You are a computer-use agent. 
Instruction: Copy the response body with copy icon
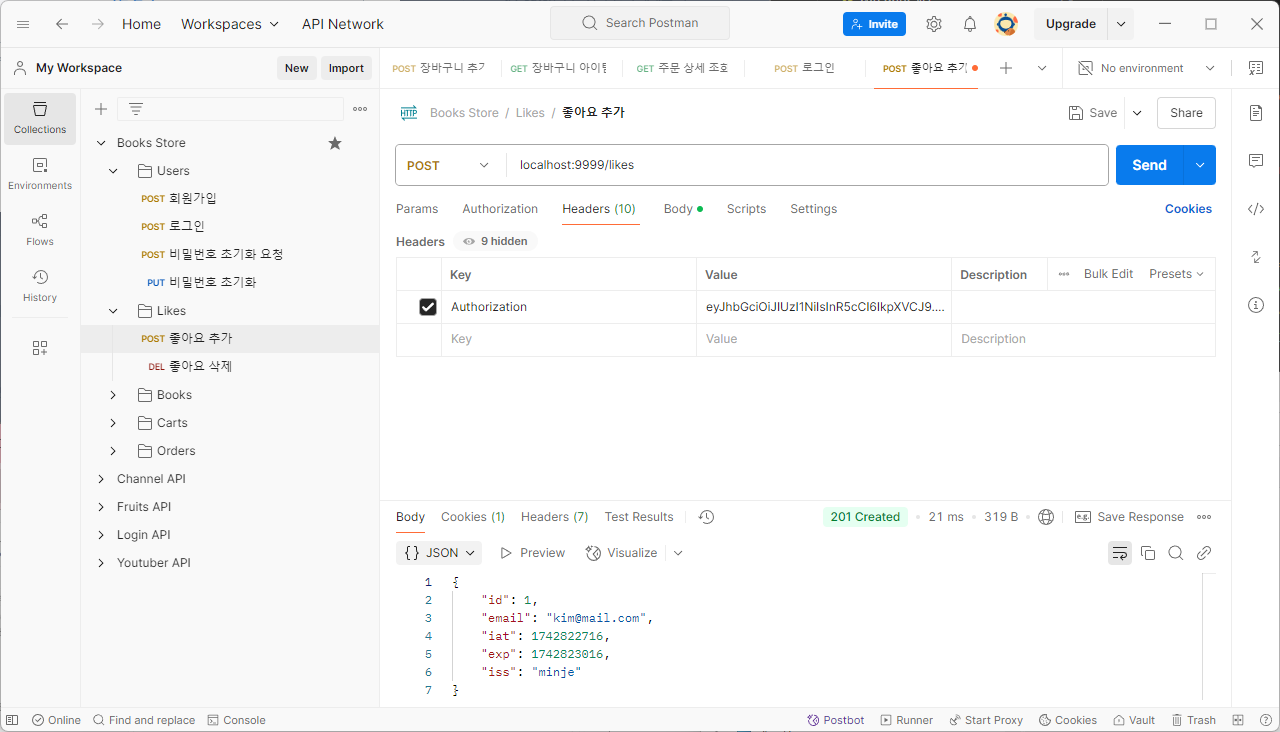pyautogui.click(x=1148, y=553)
